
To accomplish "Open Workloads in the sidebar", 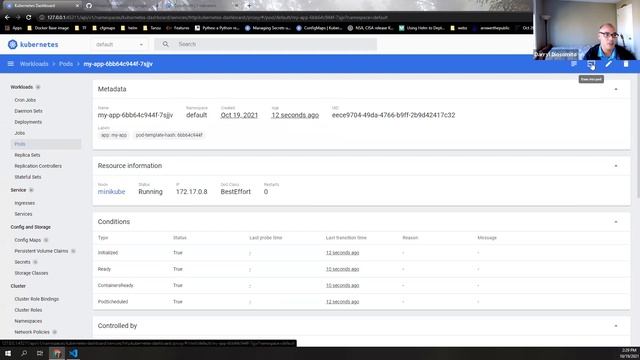I will tap(22, 87).
